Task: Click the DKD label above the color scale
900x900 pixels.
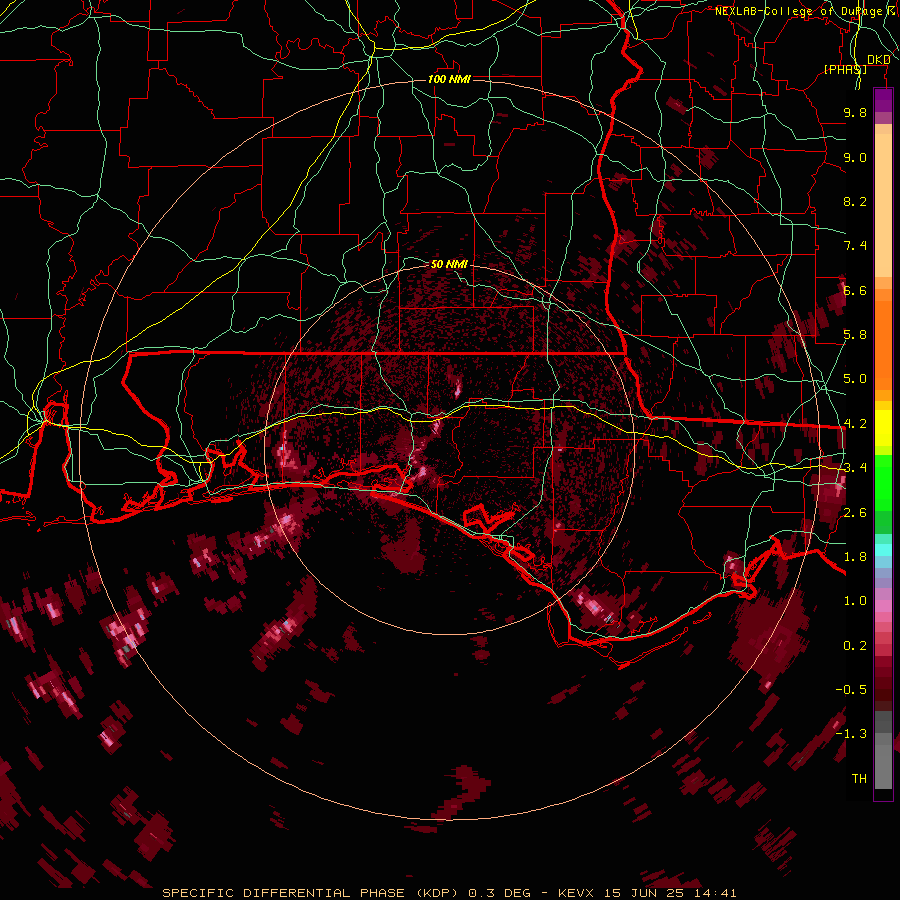Action: [879, 60]
